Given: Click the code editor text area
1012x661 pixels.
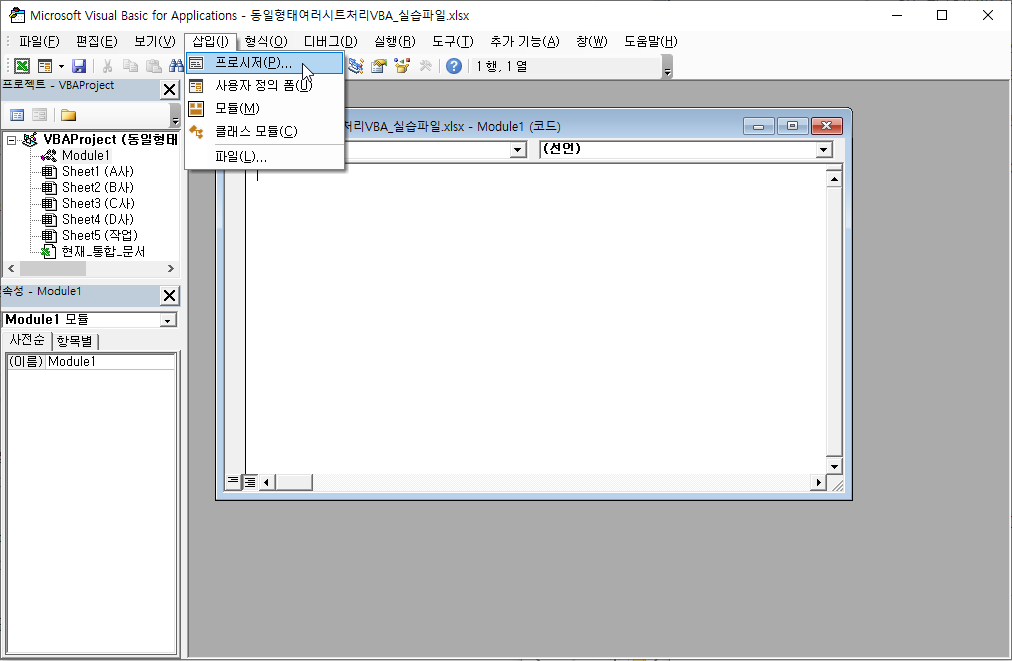Looking at the screenshot, I should pos(535,320).
